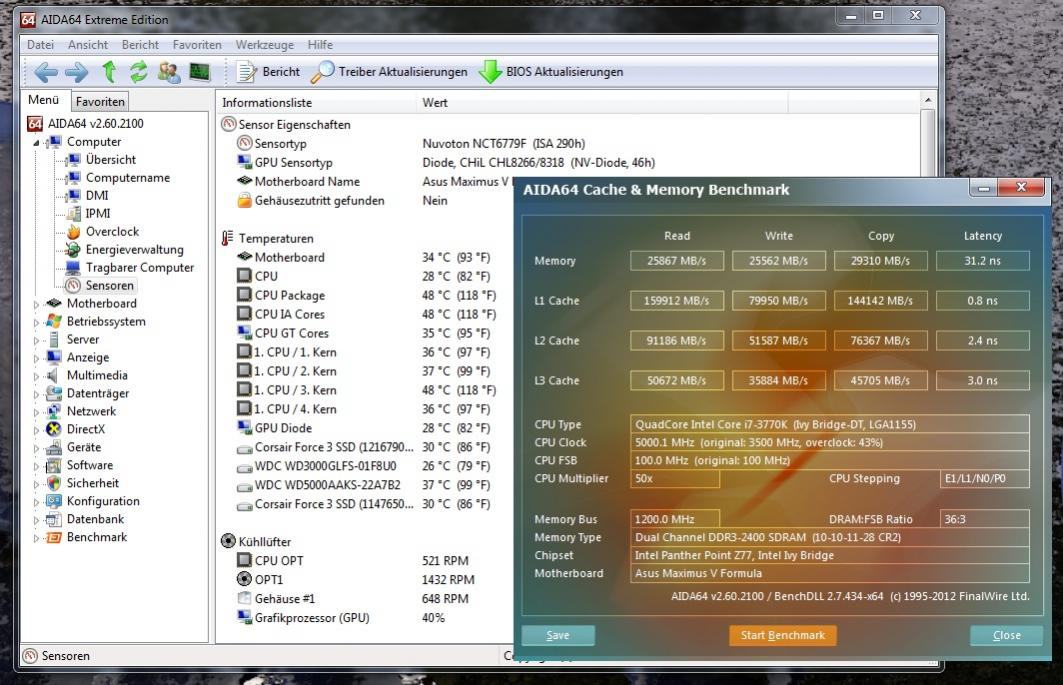The image size is (1063, 685).
Task: Click Start Benchmark
Action: coord(783,635)
